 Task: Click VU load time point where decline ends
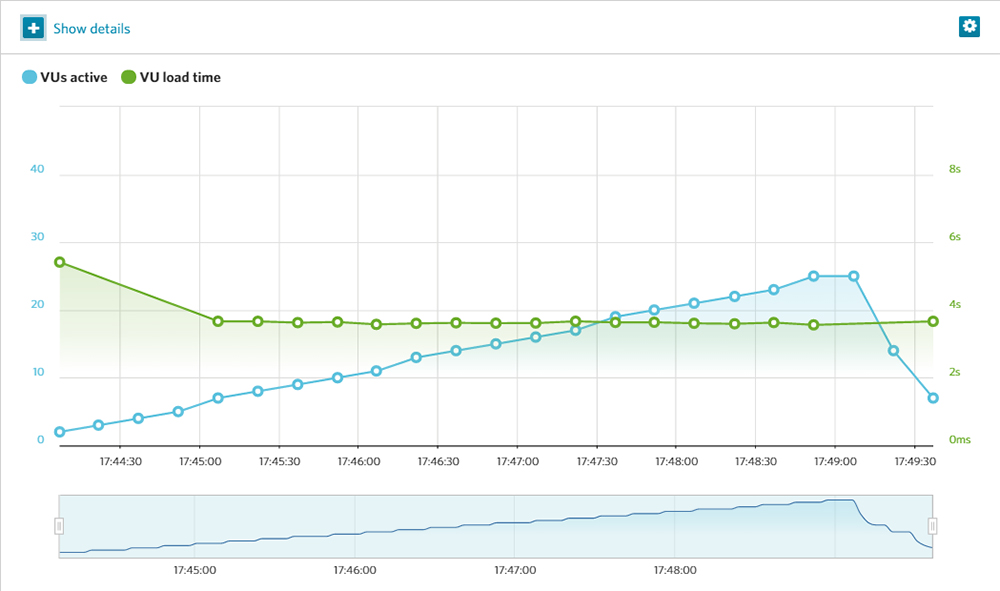(x=218, y=321)
